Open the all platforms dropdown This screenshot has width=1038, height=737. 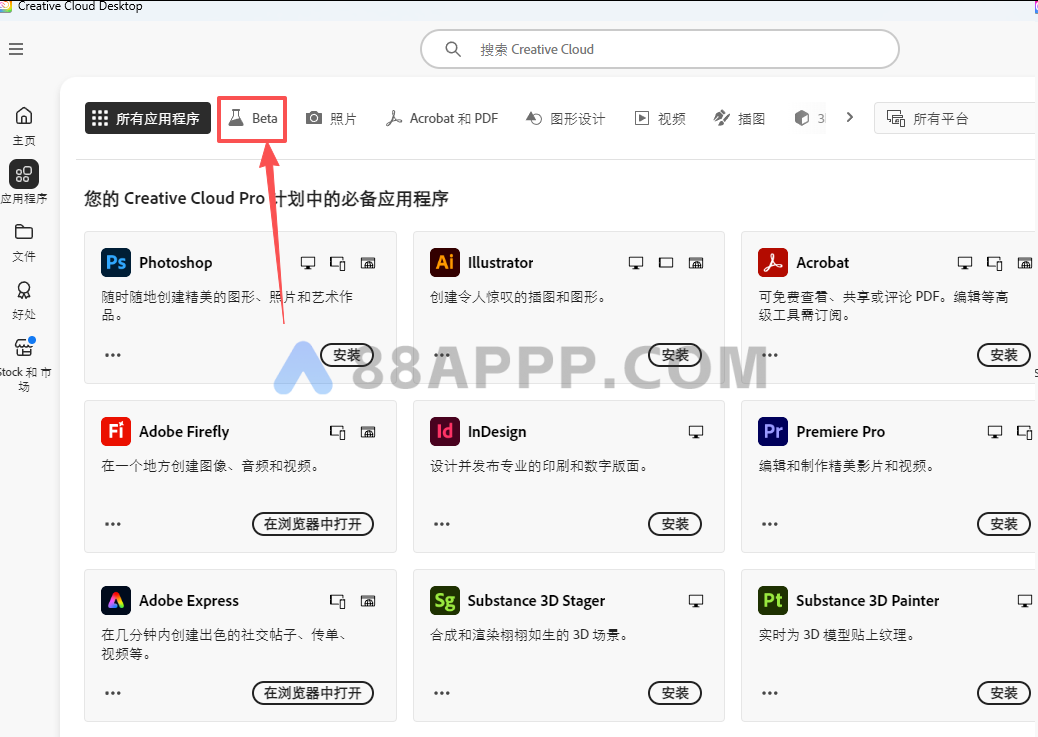pos(955,118)
